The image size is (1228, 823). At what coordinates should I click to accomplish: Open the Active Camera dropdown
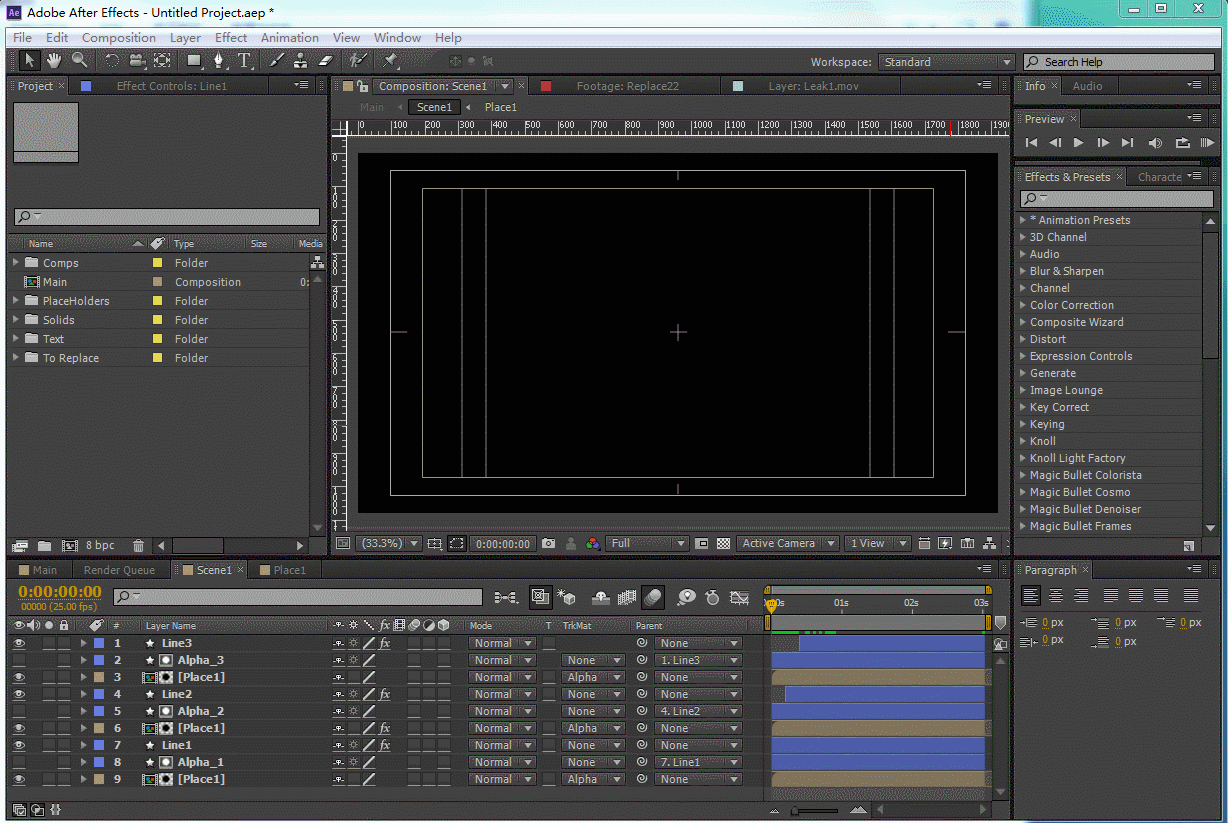(788, 543)
